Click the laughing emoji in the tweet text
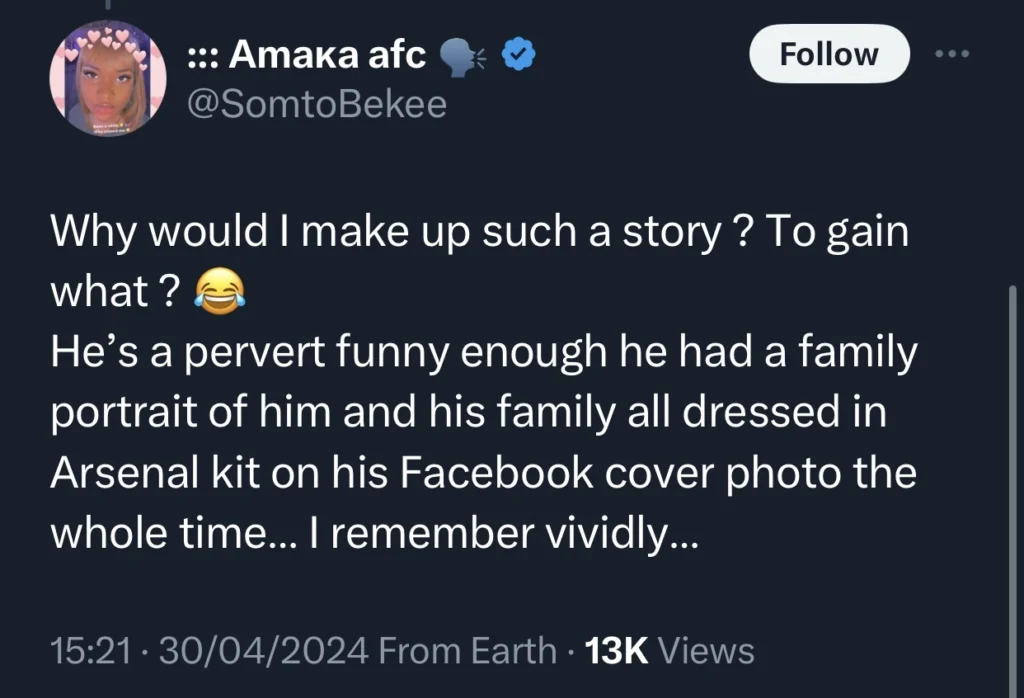This screenshot has height=698, width=1024. click(218, 292)
